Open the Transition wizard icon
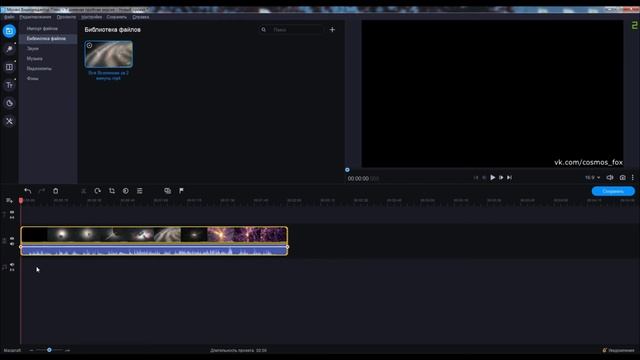This screenshot has height=360, width=640. click(x=167, y=191)
